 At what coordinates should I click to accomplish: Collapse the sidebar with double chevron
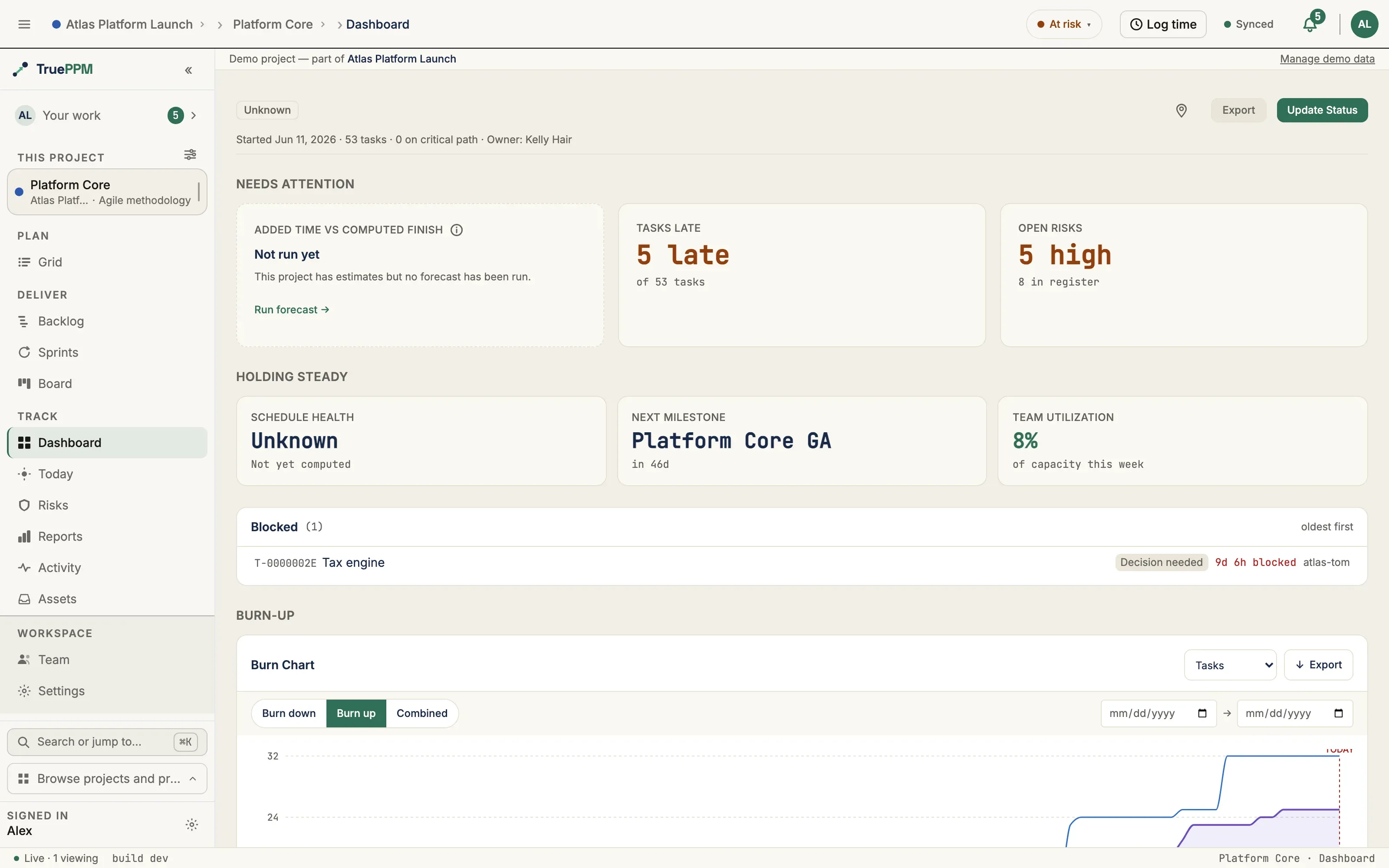click(x=188, y=70)
